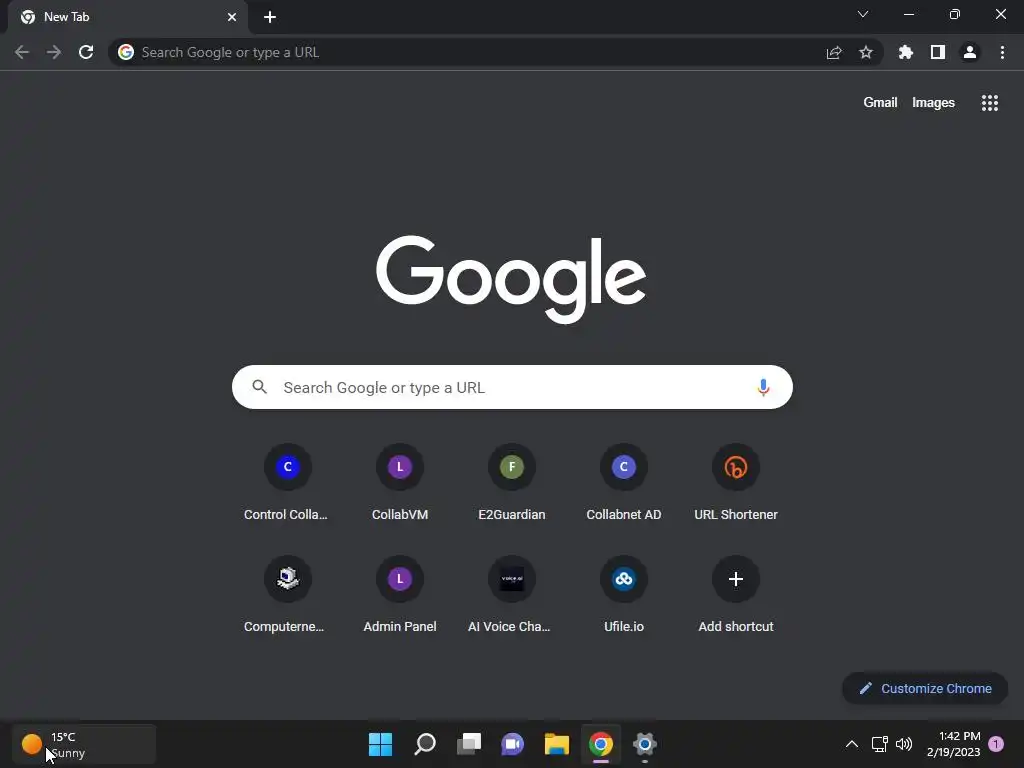
Task: Open the AI Voice Cha... shortcut
Action: pos(512,595)
